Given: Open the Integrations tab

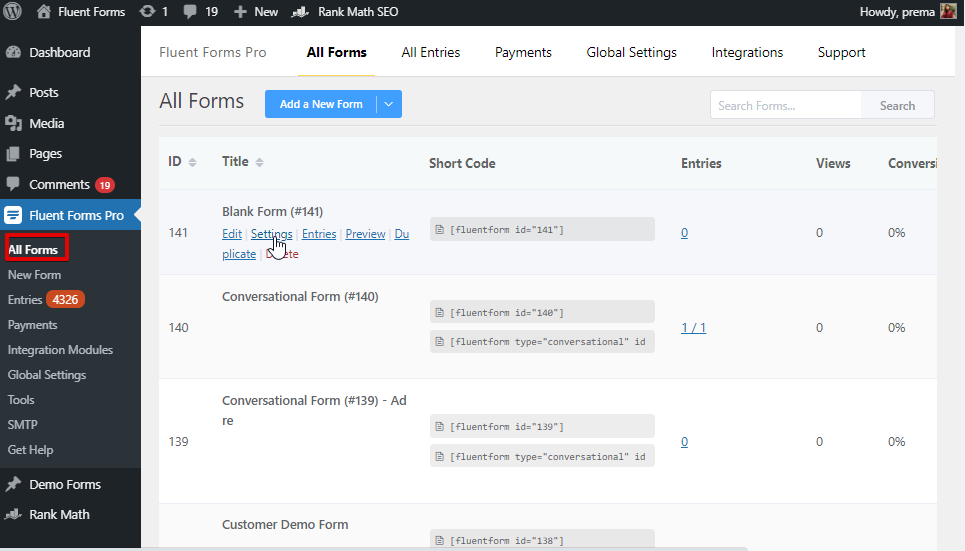Looking at the screenshot, I should tap(747, 52).
